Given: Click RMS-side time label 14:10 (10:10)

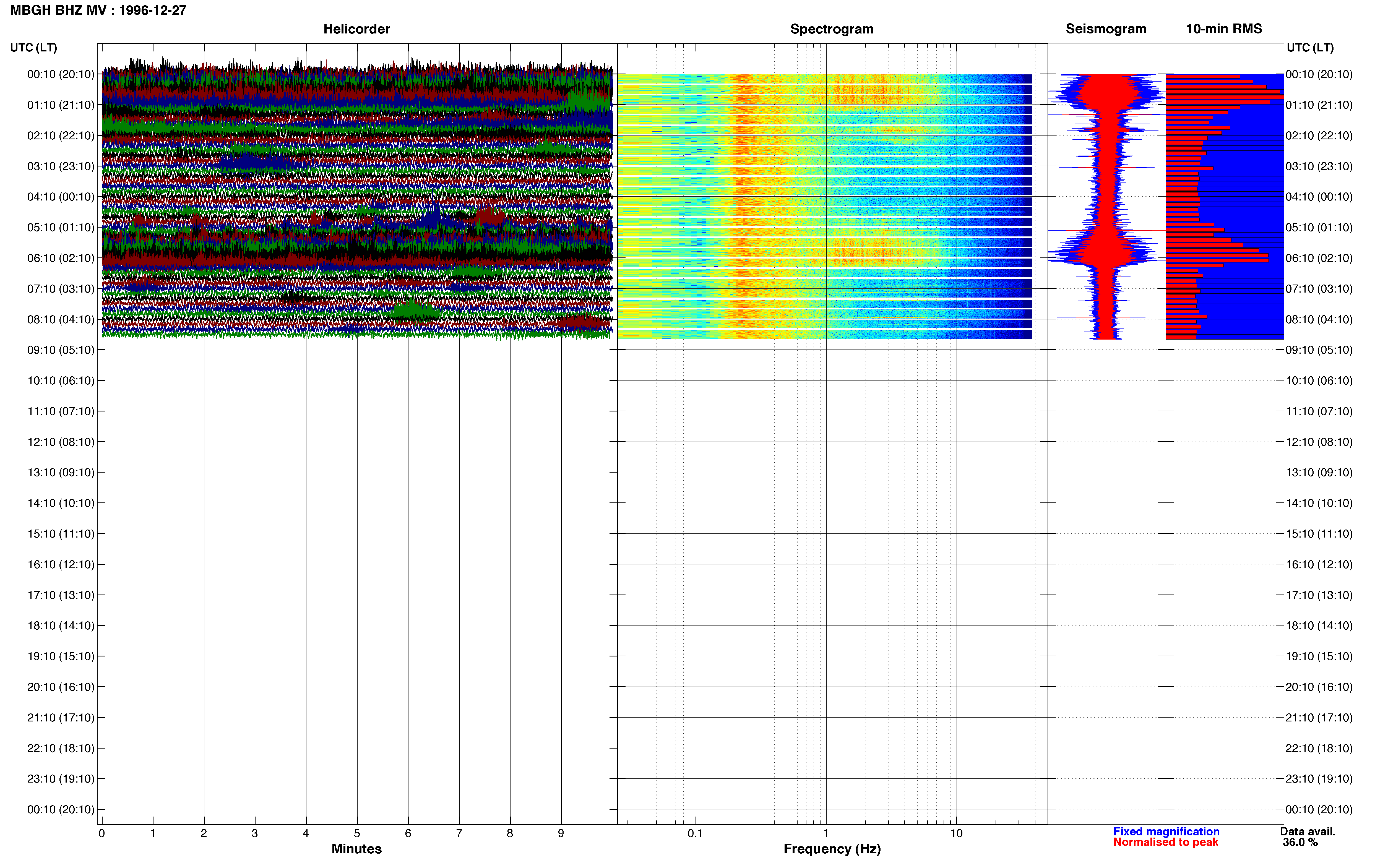Looking at the screenshot, I should (1319, 504).
